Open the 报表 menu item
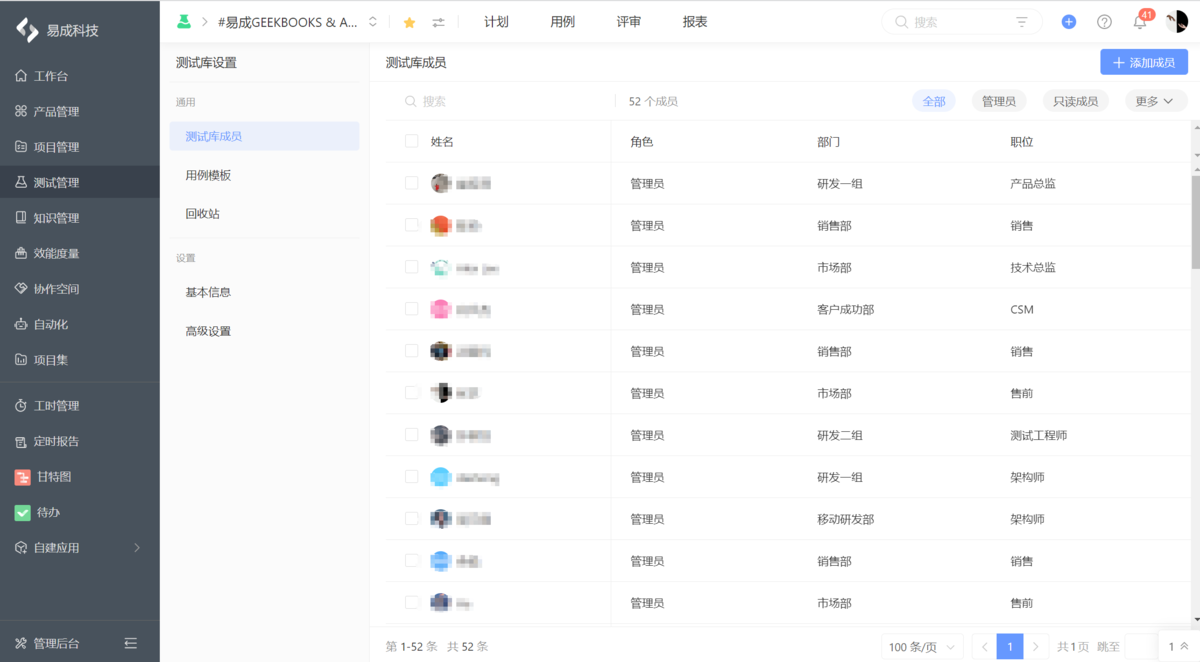The image size is (1200, 662). point(694,21)
